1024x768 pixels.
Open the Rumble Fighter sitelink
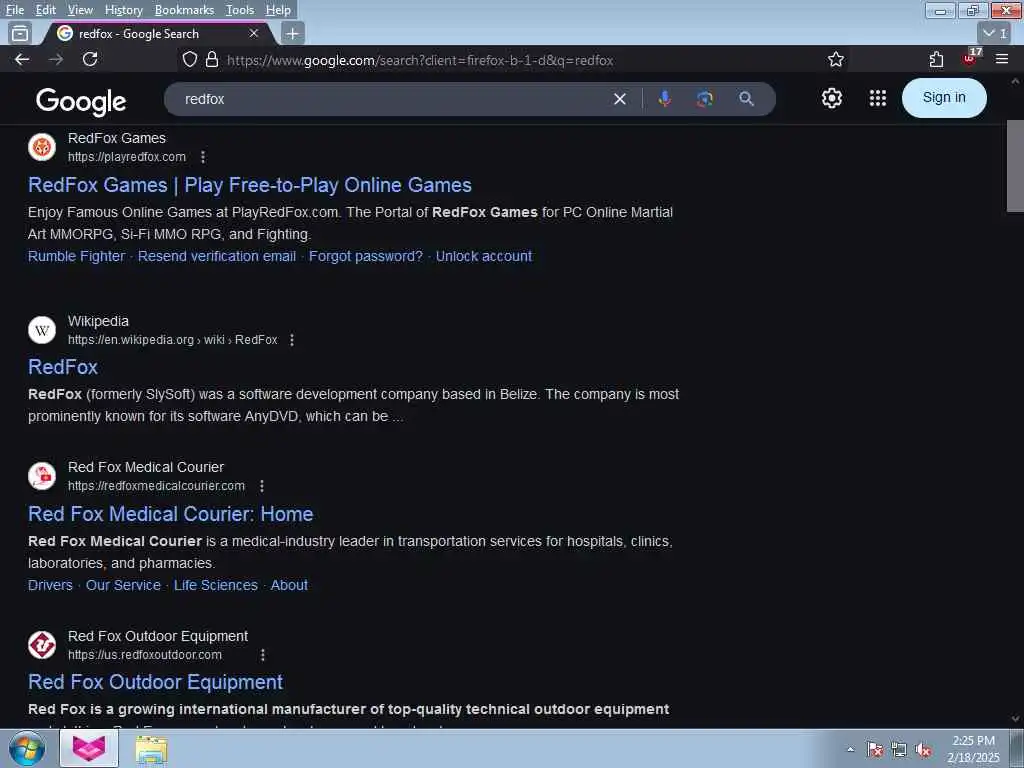(x=76, y=256)
